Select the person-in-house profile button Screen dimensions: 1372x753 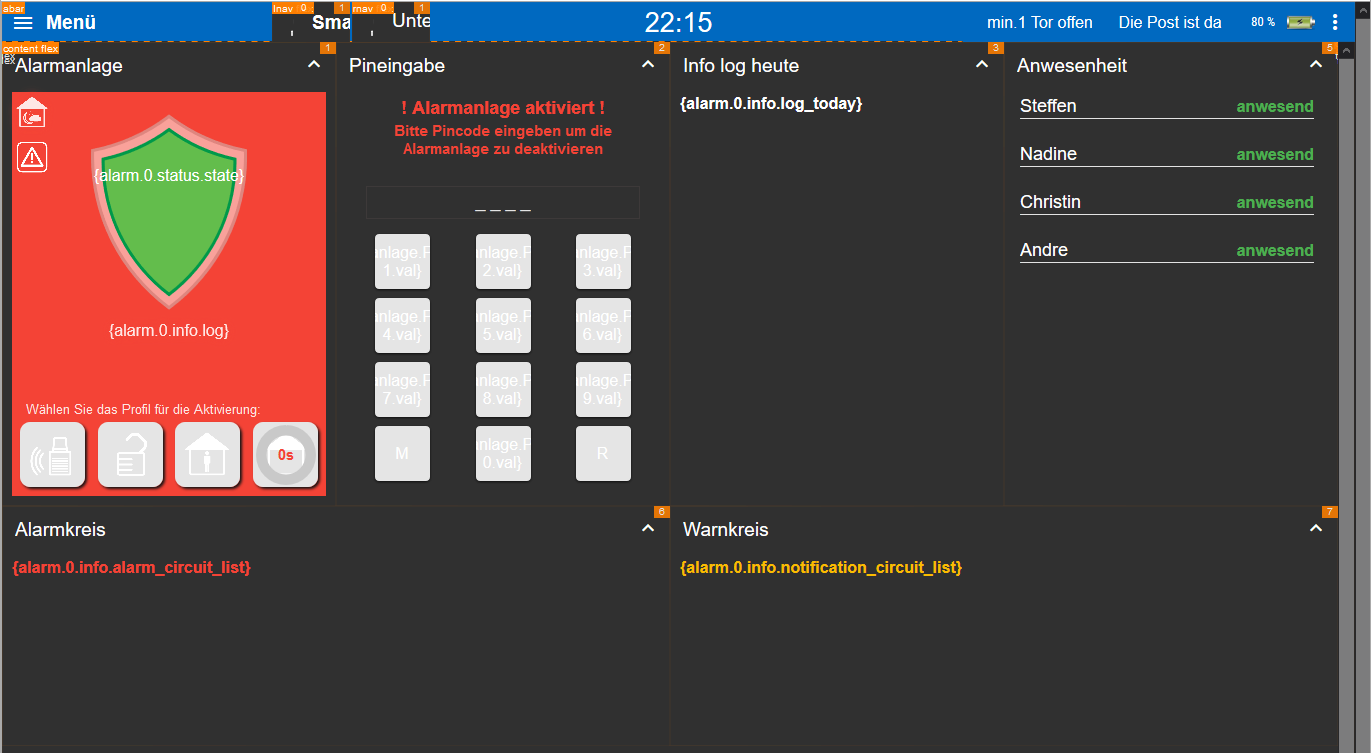pyautogui.click(x=208, y=455)
